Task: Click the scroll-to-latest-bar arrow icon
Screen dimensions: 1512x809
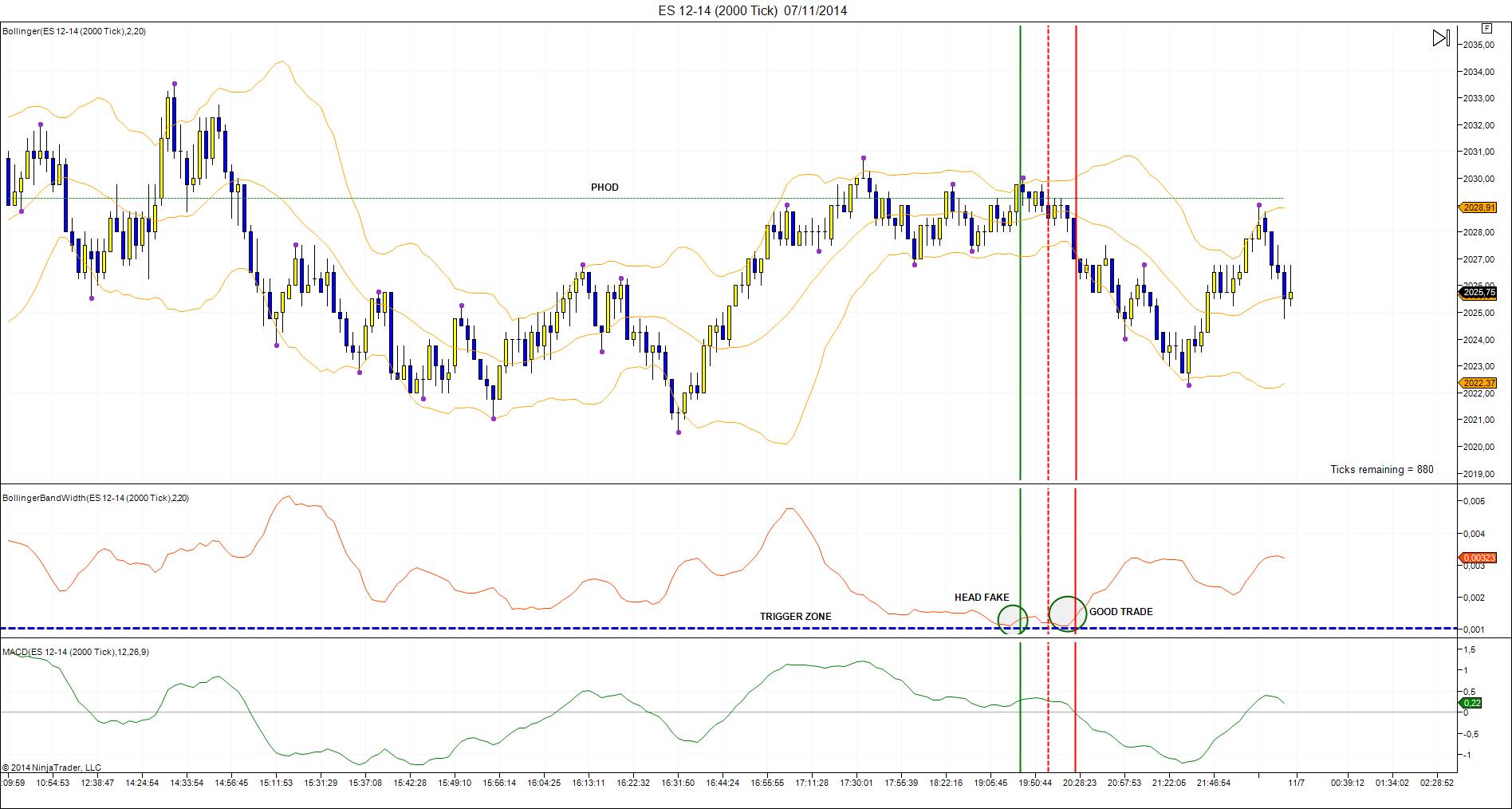Action: tap(1441, 38)
